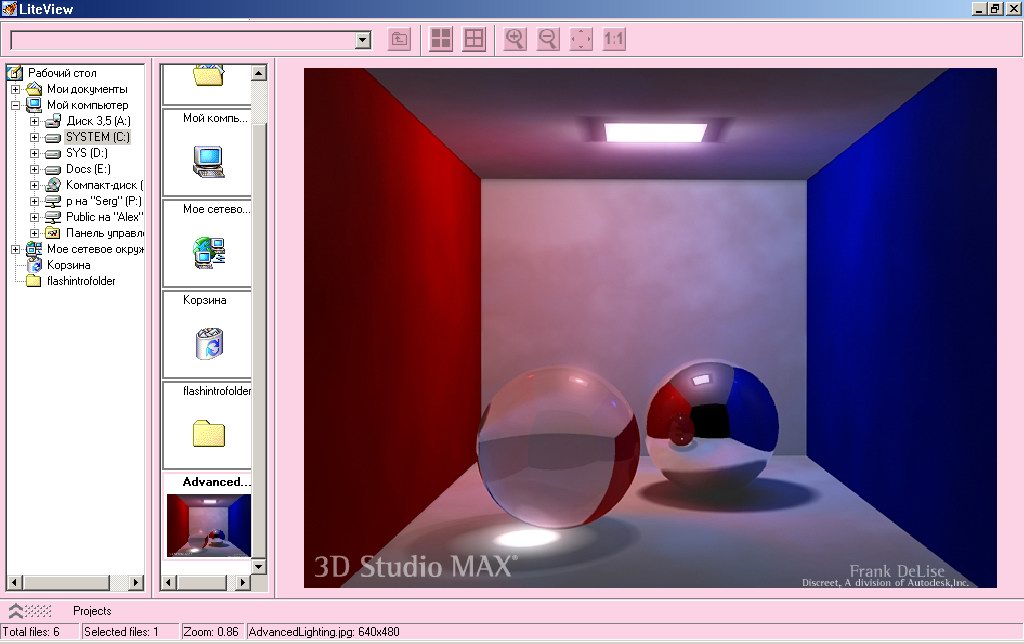Switch to thumbnail grid view
This screenshot has width=1024, height=644.
tap(441, 39)
